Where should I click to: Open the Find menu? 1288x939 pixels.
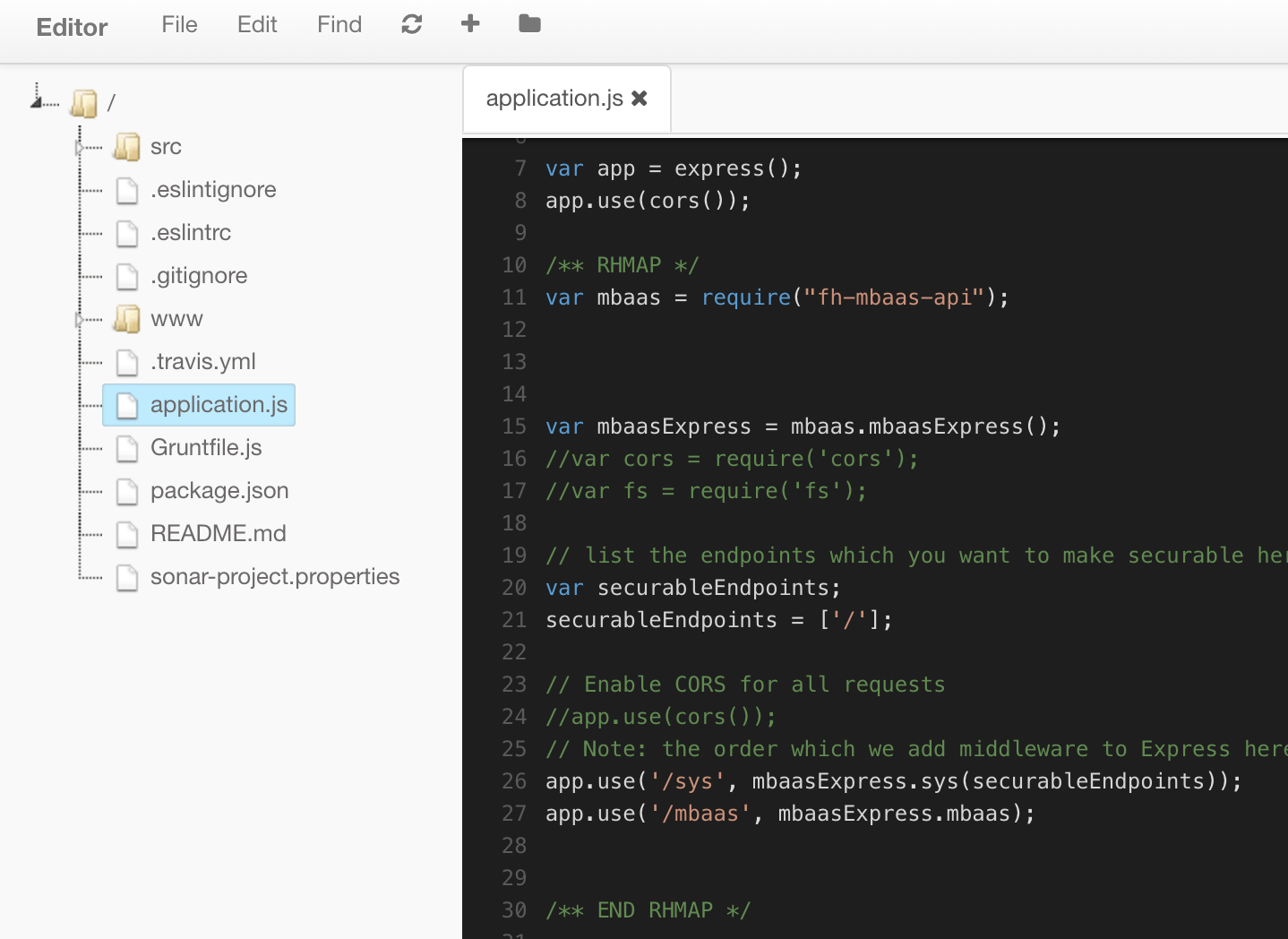tap(339, 25)
